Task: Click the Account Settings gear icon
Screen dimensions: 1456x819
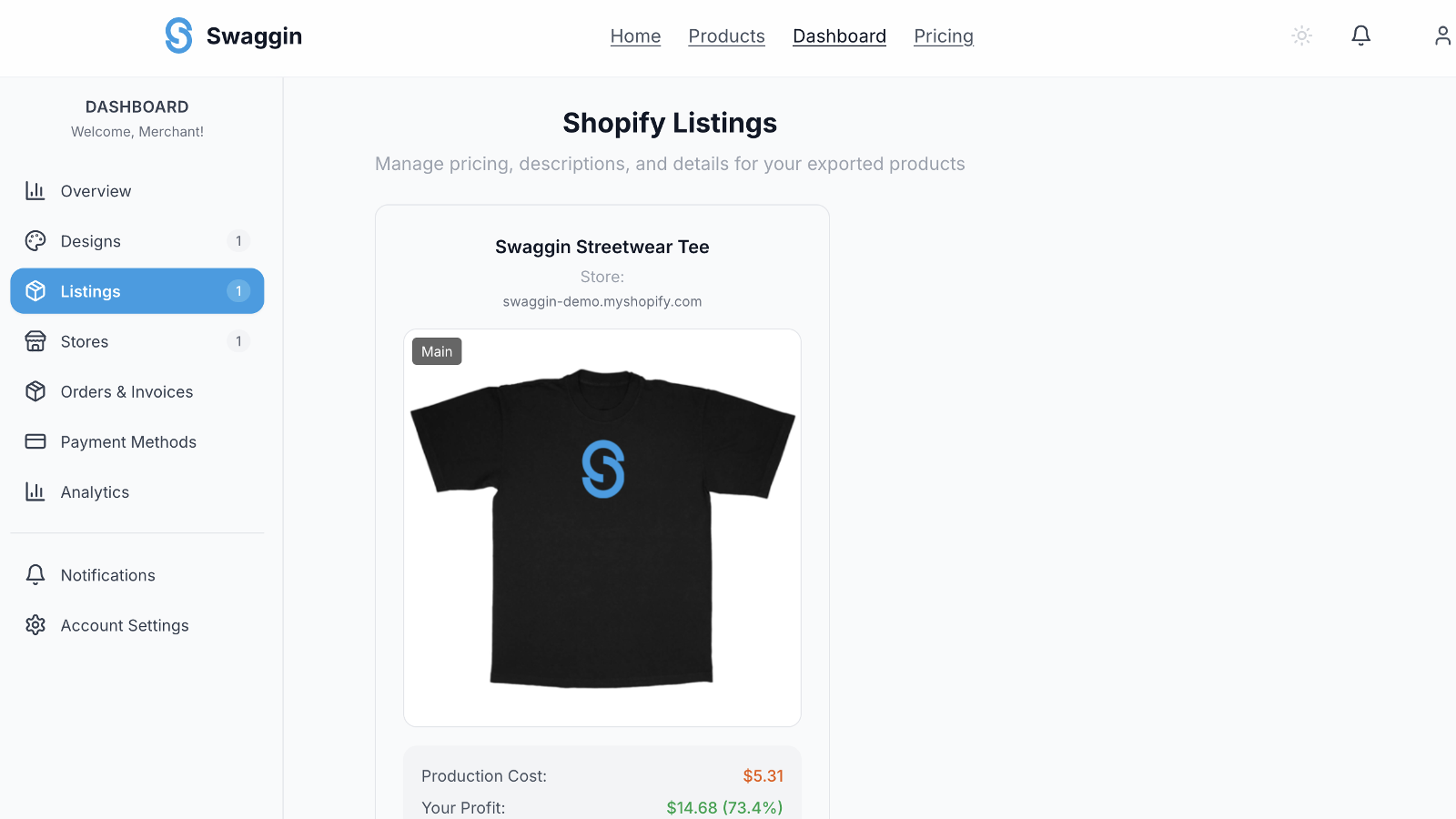Action: (x=35, y=625)
